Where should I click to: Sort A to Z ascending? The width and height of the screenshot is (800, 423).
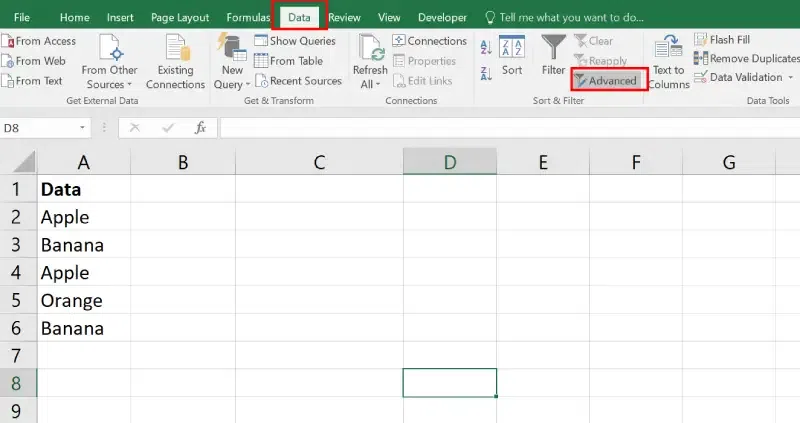[486, 47]
